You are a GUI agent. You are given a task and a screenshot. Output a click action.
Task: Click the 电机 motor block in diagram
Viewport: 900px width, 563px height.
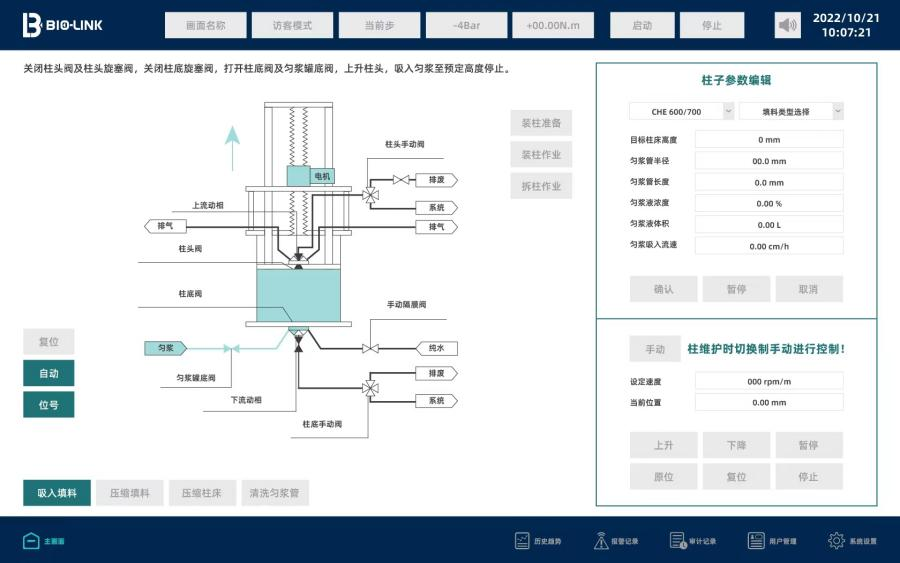point(322,176)
